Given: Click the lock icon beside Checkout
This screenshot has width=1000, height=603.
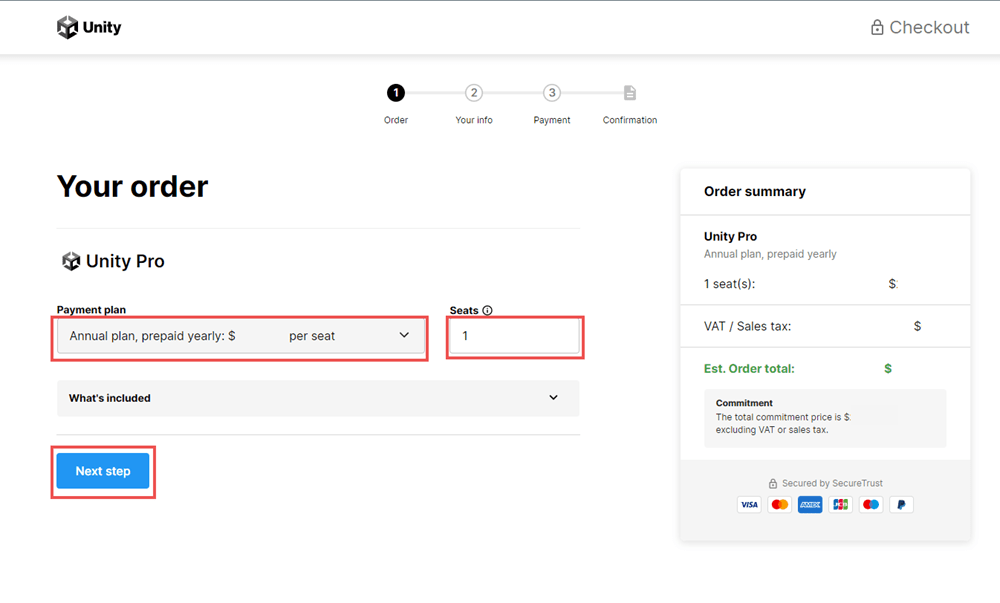Looking at the screenshot, I should point(875,27).
